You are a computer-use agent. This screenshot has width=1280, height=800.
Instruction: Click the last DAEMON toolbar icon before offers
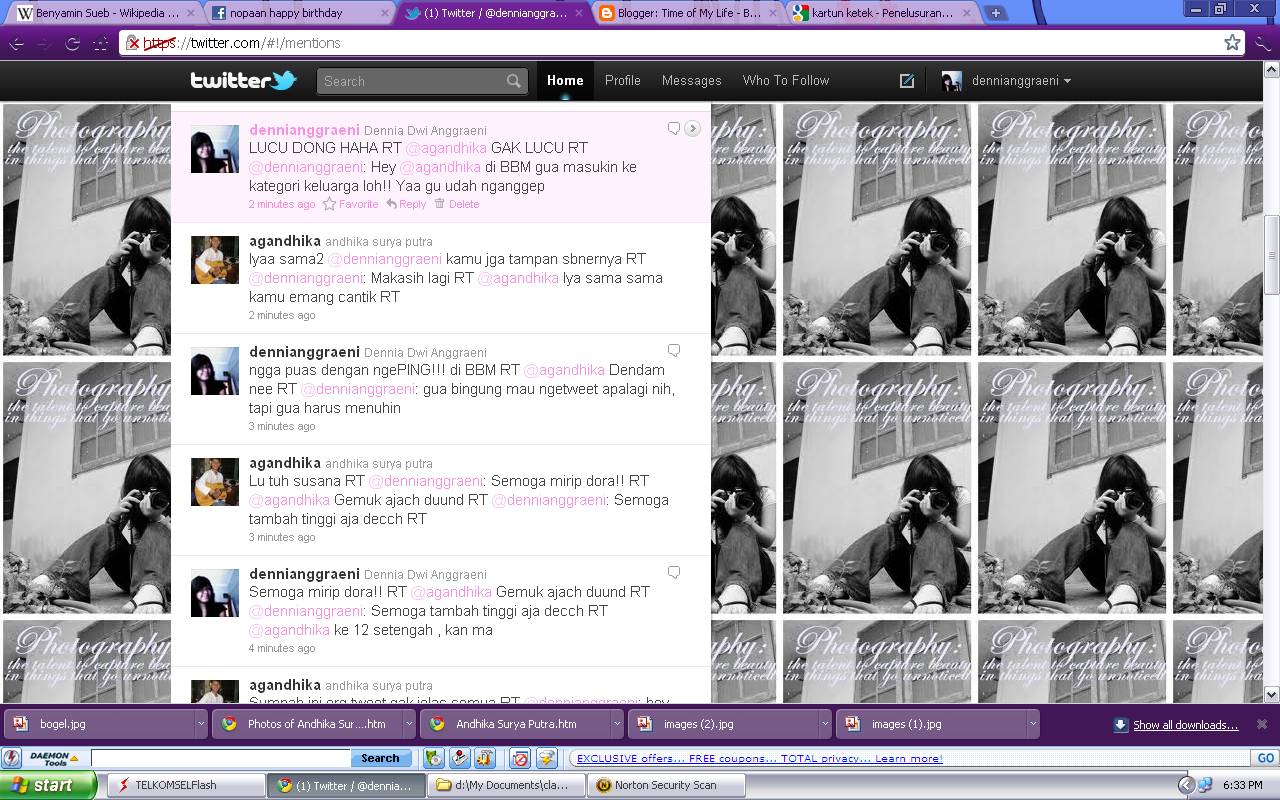coord(547,758)
